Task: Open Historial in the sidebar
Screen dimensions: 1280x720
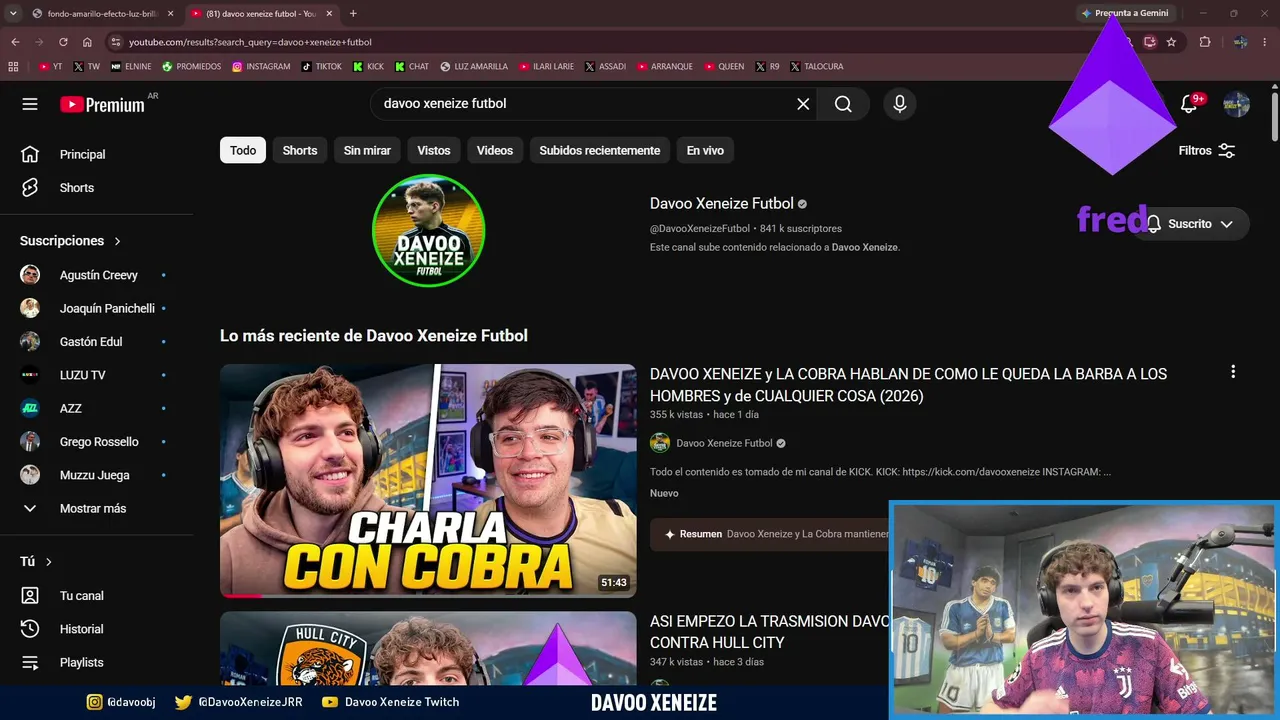Action: [81, 629]
